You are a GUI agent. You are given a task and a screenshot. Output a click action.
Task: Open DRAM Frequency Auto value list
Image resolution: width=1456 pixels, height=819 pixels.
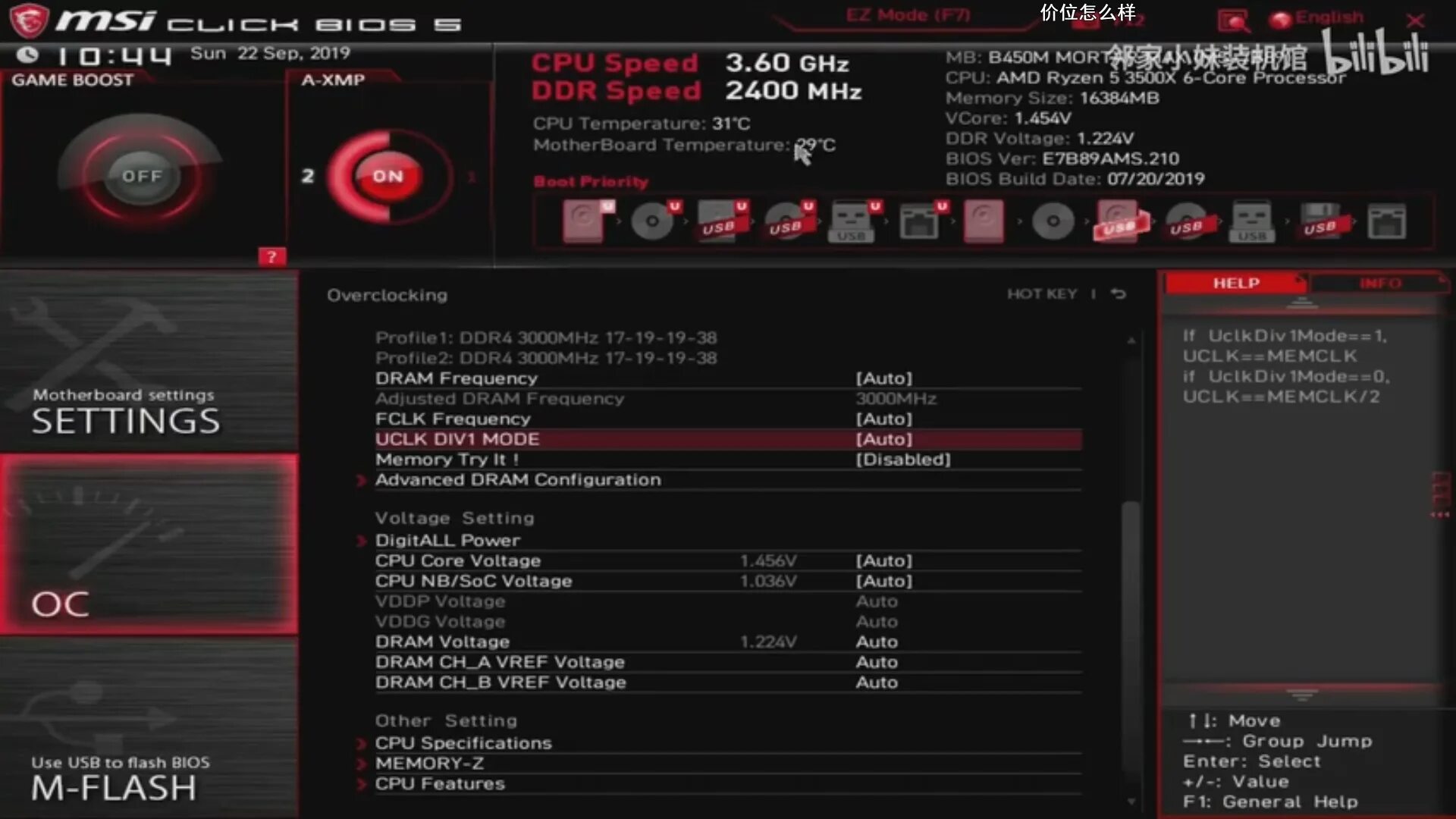pyautogui.click(x=884, y=378)
